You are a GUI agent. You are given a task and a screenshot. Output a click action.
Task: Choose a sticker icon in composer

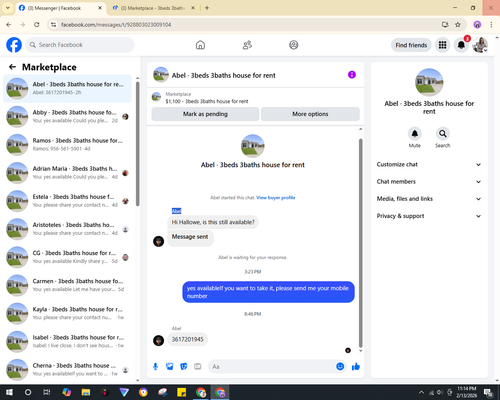click(x=184, y=367)
